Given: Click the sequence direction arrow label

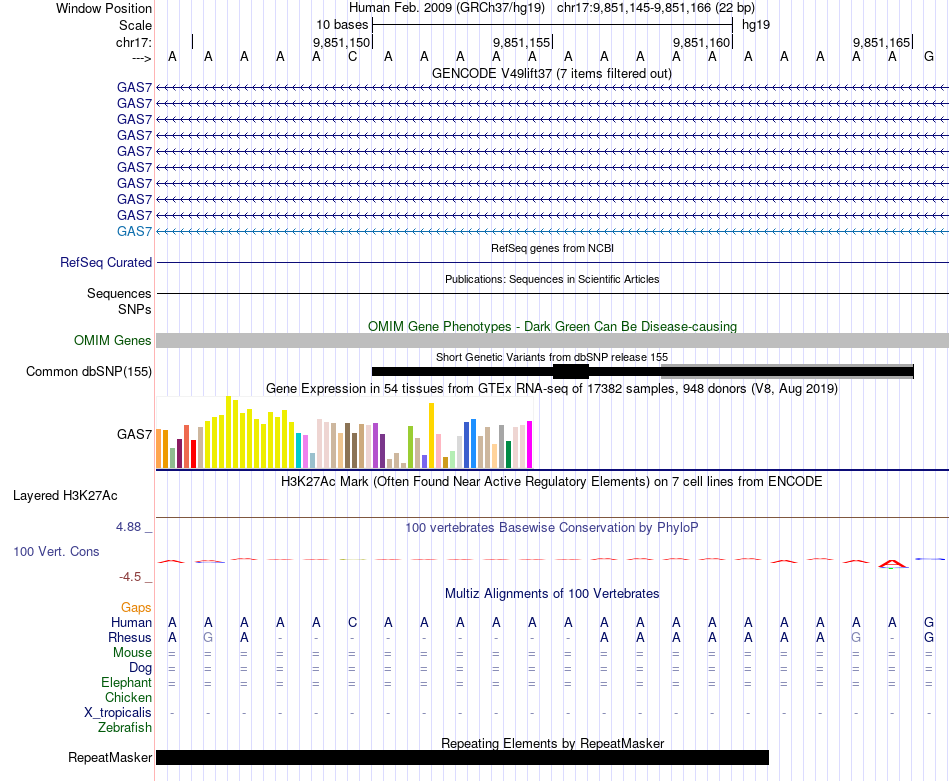Looking at the screenshot, I should [142, 58].
